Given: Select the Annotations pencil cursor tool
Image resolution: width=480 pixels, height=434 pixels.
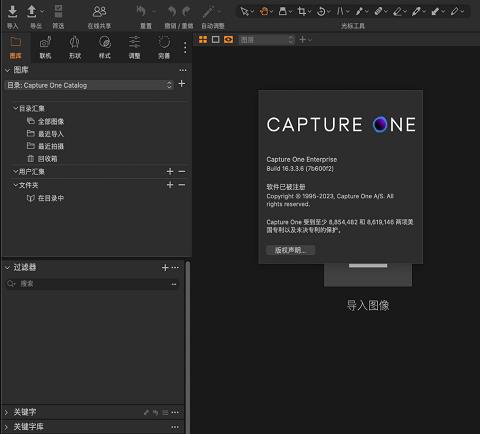Looking at the screenshot, I should [454, 12].
